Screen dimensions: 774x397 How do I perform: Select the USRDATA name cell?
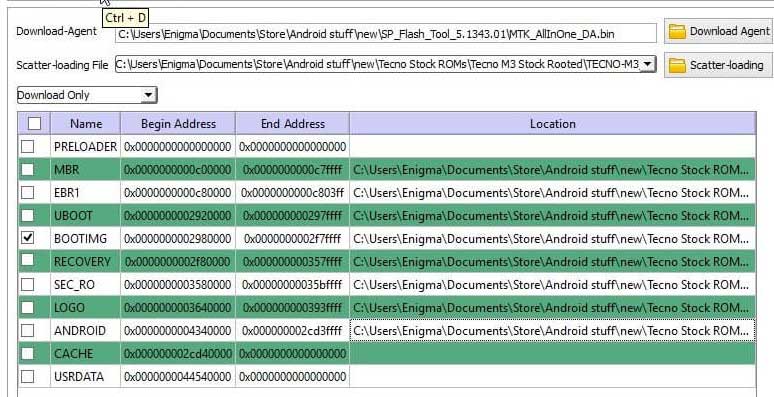click(85, 377)
